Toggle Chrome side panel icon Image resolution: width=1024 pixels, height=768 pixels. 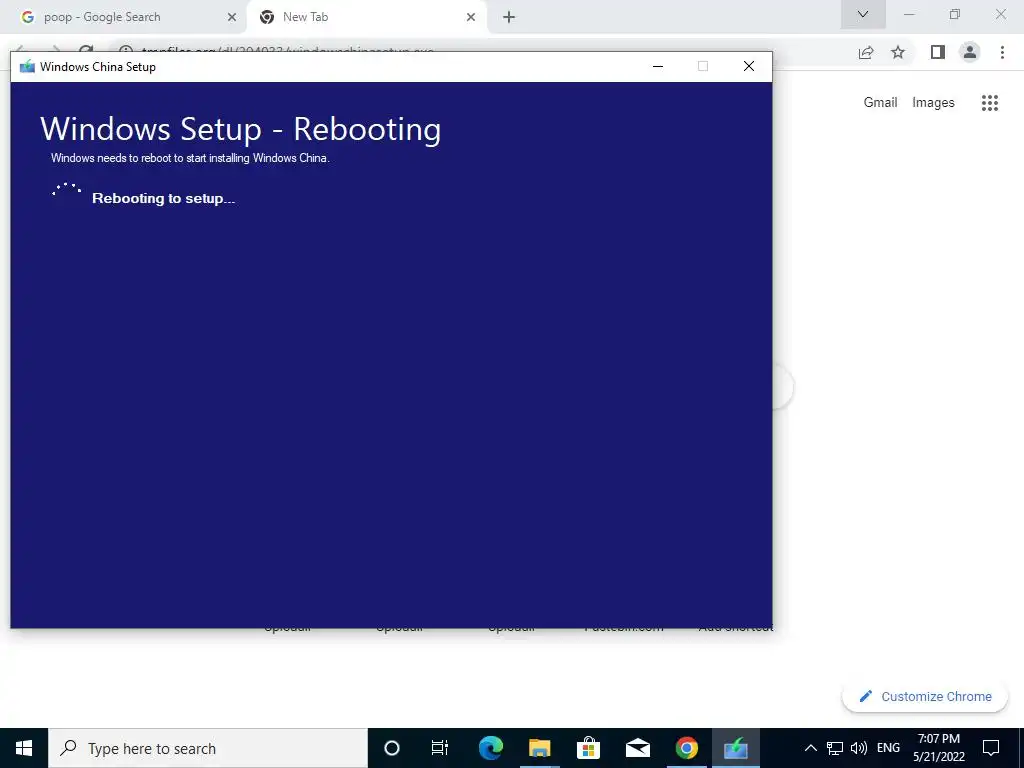point(938,52)
